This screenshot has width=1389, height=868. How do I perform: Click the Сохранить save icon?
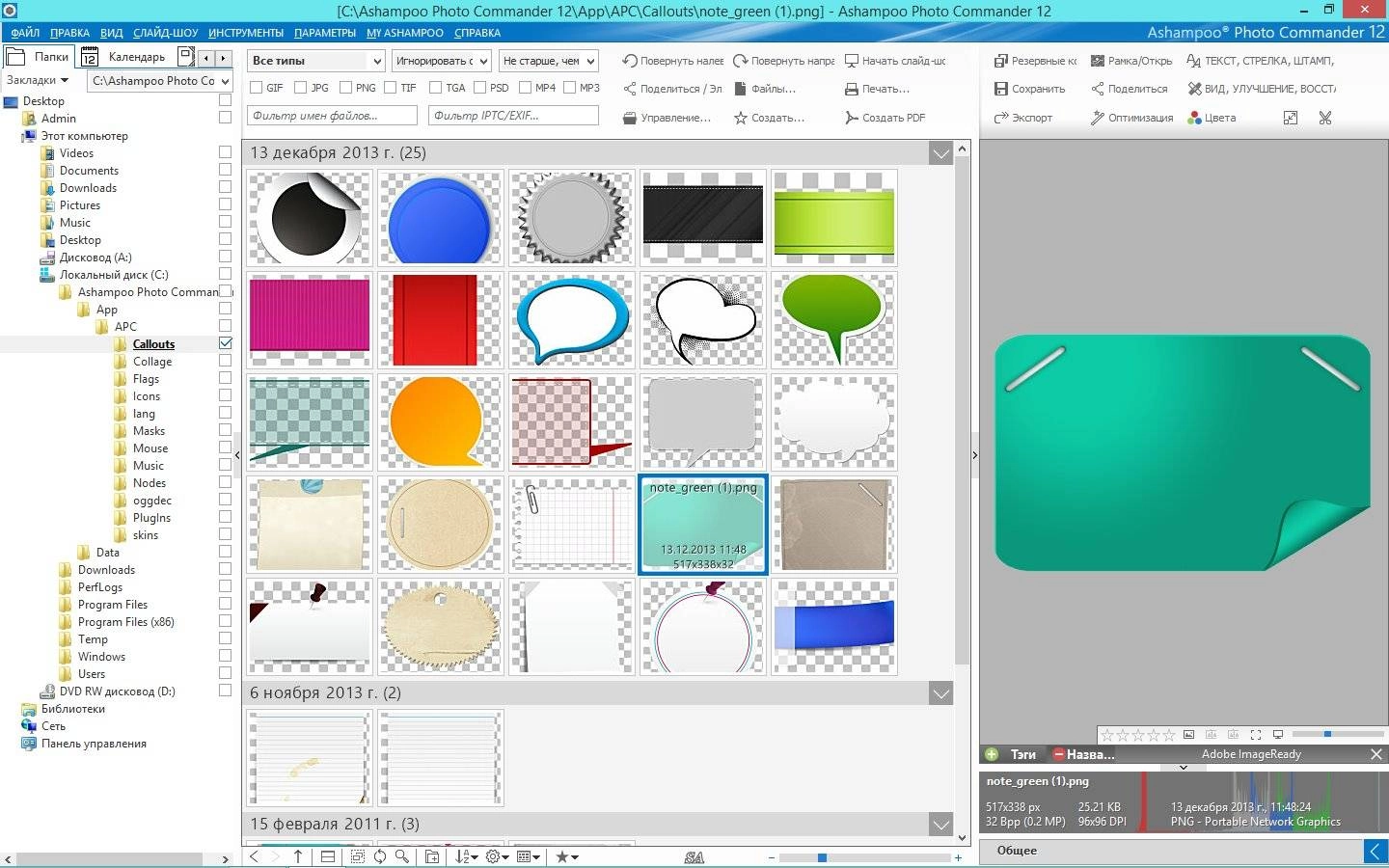pyautogui.click(x=1001, y=89)
